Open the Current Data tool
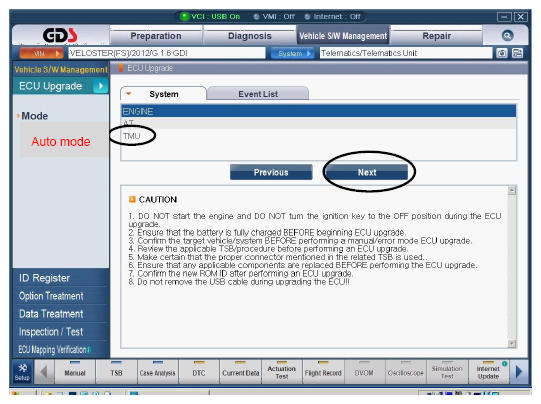541x404 pixels. pos(240,372)
